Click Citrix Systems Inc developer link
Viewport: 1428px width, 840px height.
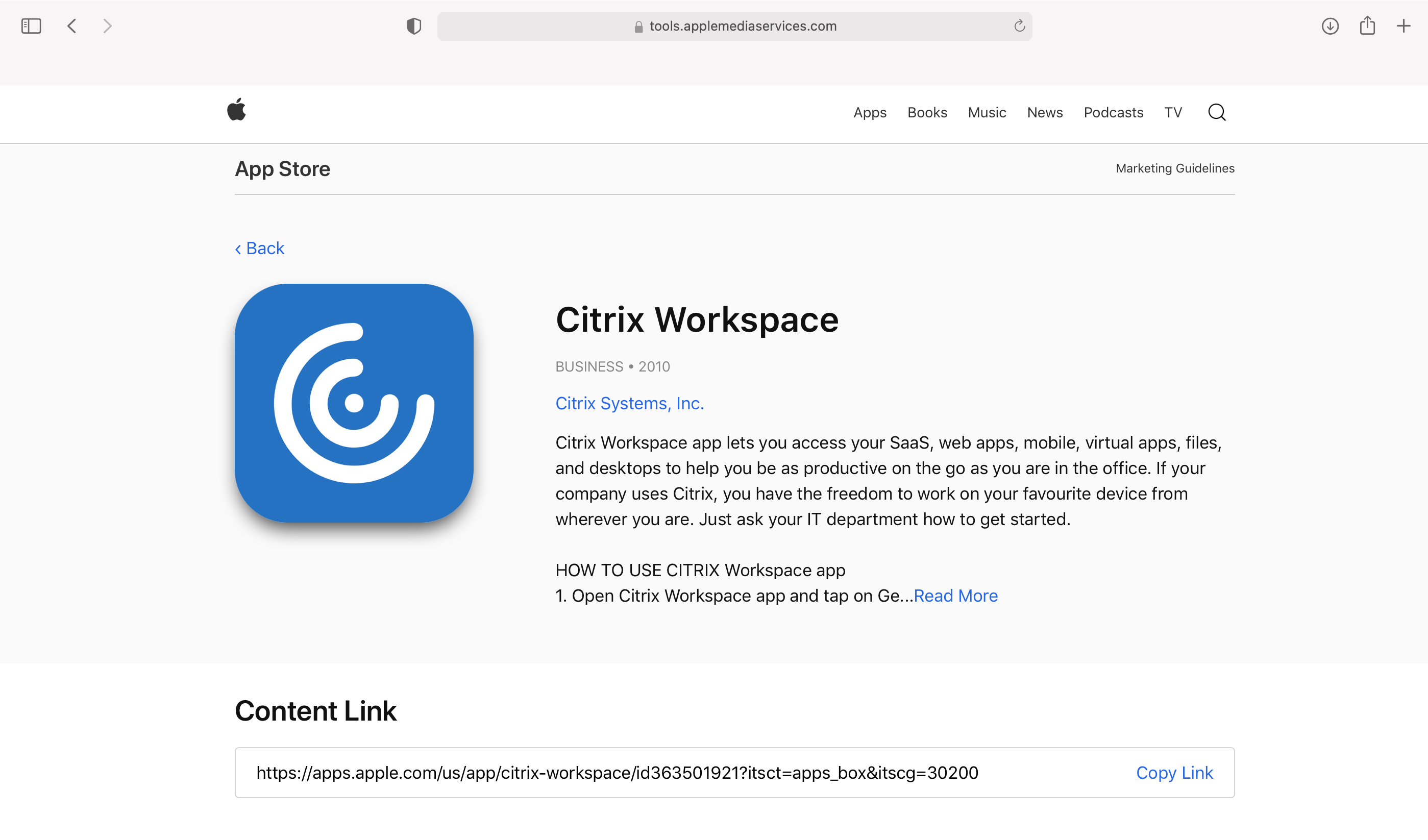629,402
